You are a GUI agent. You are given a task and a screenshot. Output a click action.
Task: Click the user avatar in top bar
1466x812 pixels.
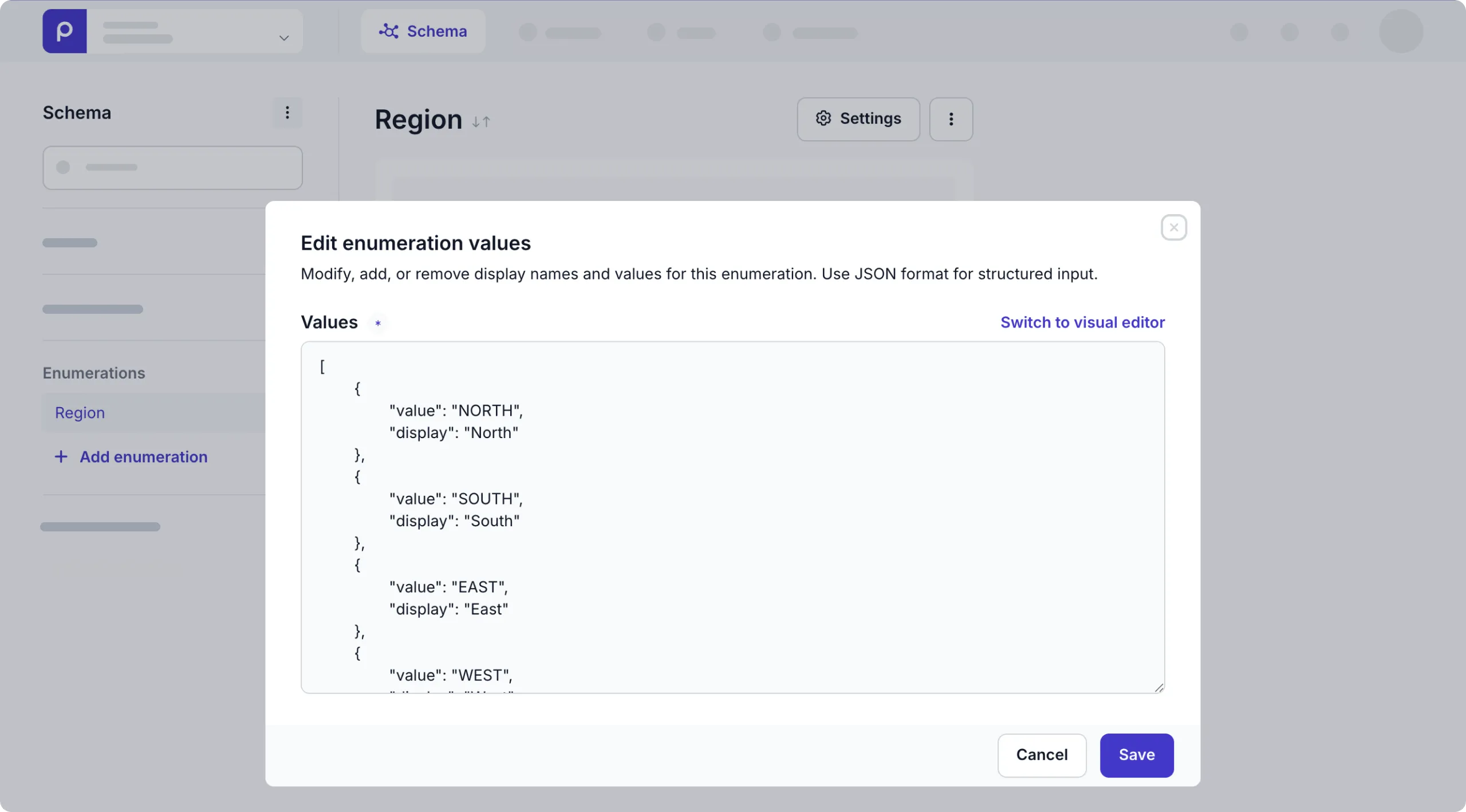point(1401,31)
